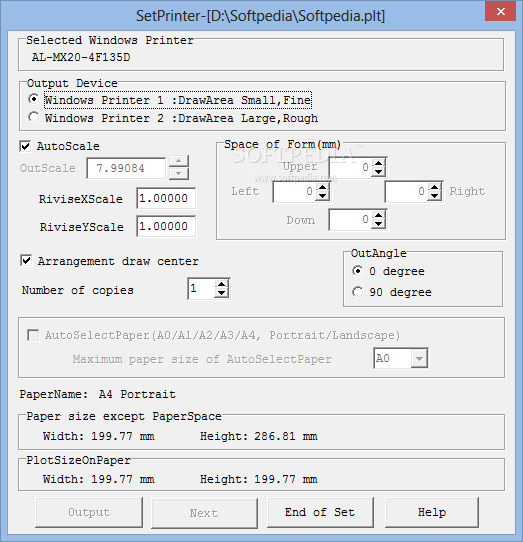Click paper size Height: 286.81 mm text

pyautogui.click(x=259, y=436)
